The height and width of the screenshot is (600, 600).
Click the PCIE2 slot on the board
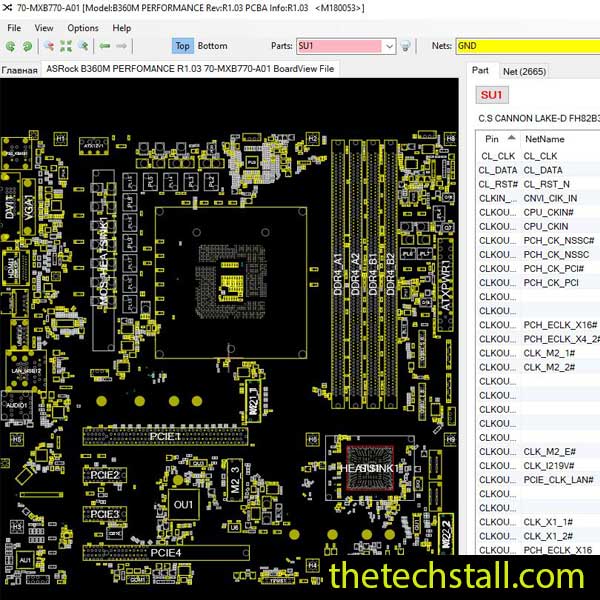click(104, 475)
